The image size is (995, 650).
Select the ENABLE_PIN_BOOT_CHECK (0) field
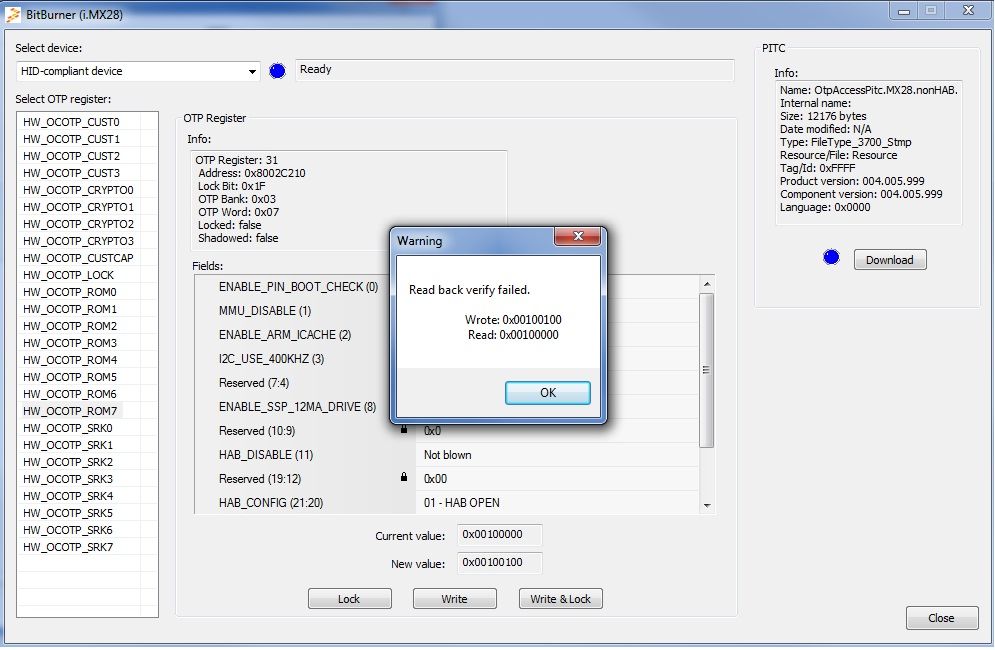pos(298,287)
